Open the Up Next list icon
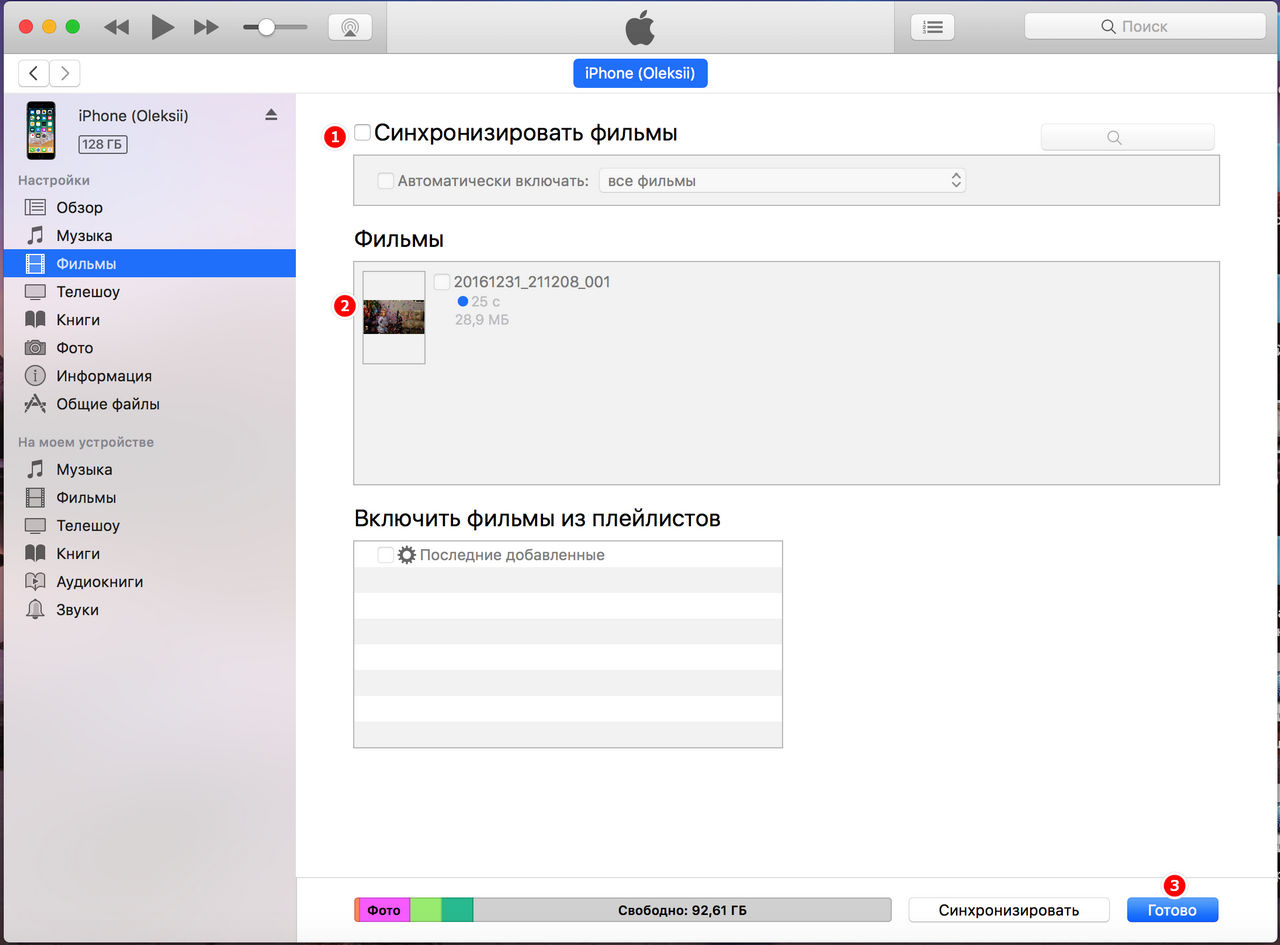 [932, 27]
